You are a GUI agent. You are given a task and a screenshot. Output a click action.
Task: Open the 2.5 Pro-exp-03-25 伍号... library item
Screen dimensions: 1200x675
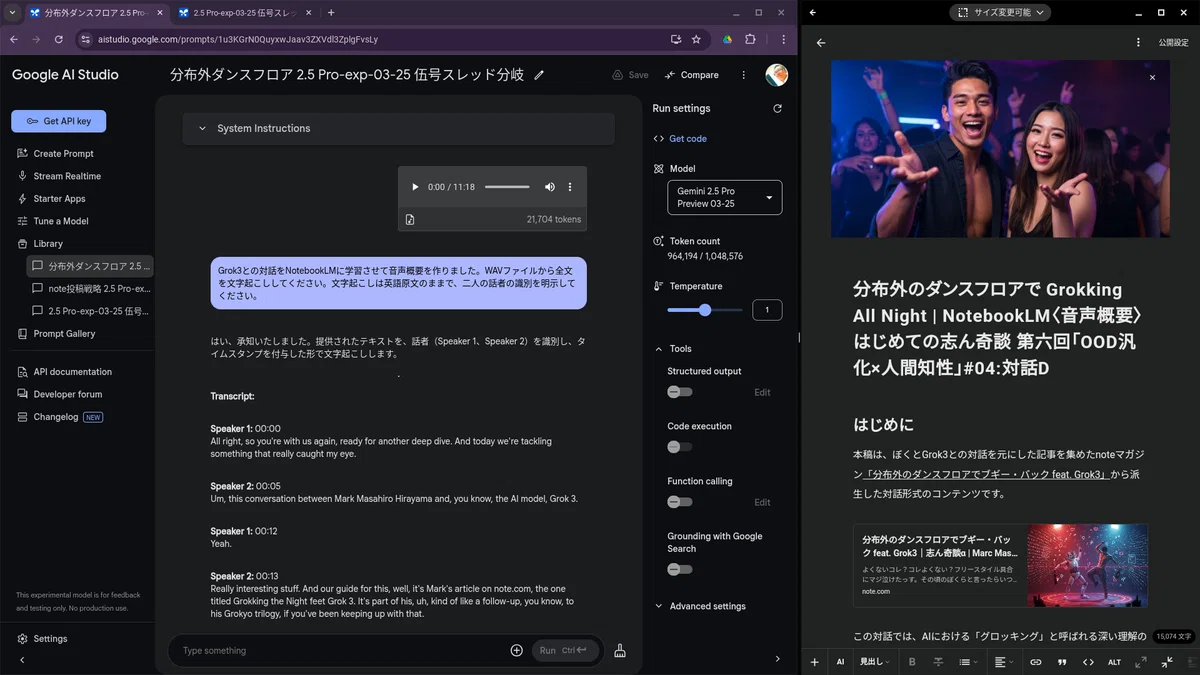coord(90,311)
